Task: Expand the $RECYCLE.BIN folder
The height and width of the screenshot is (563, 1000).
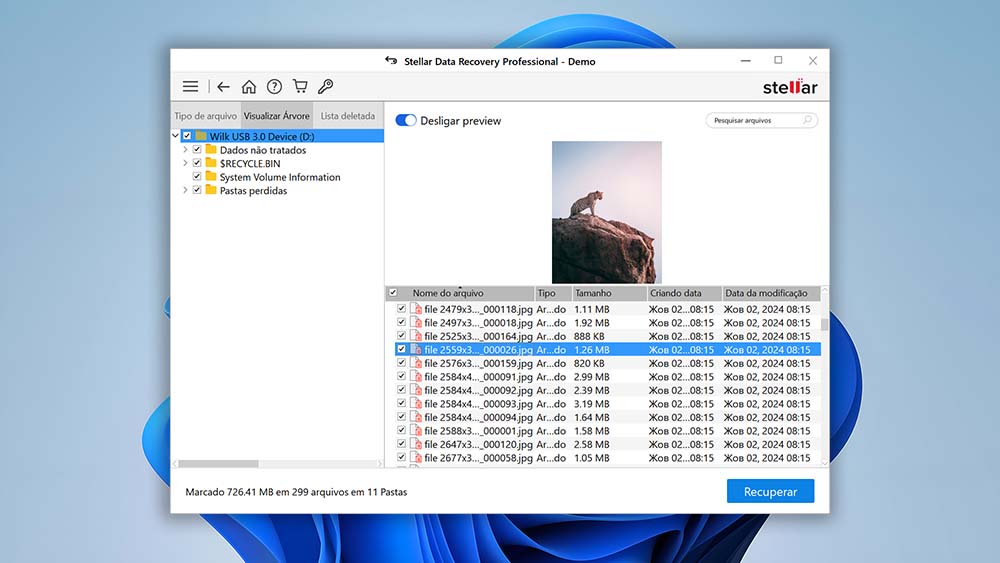Action: pos(185,163)
